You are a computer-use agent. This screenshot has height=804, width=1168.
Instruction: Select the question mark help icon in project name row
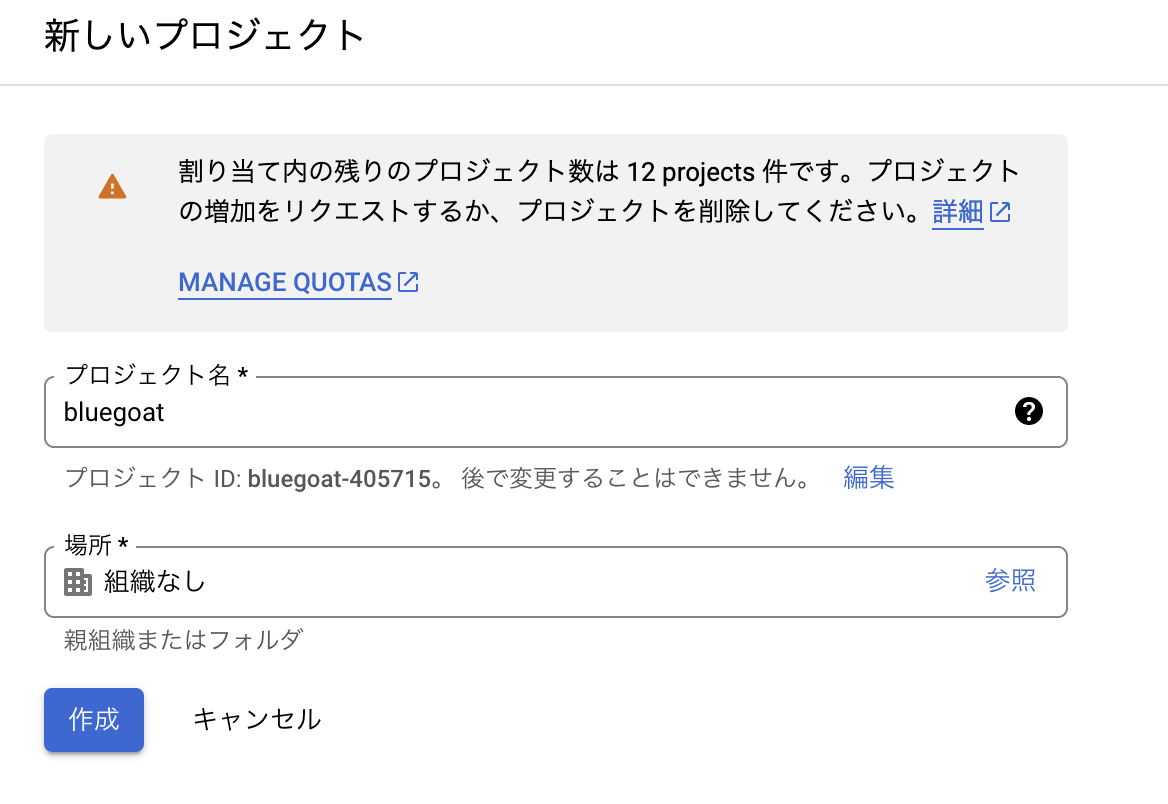[1029, 411]
